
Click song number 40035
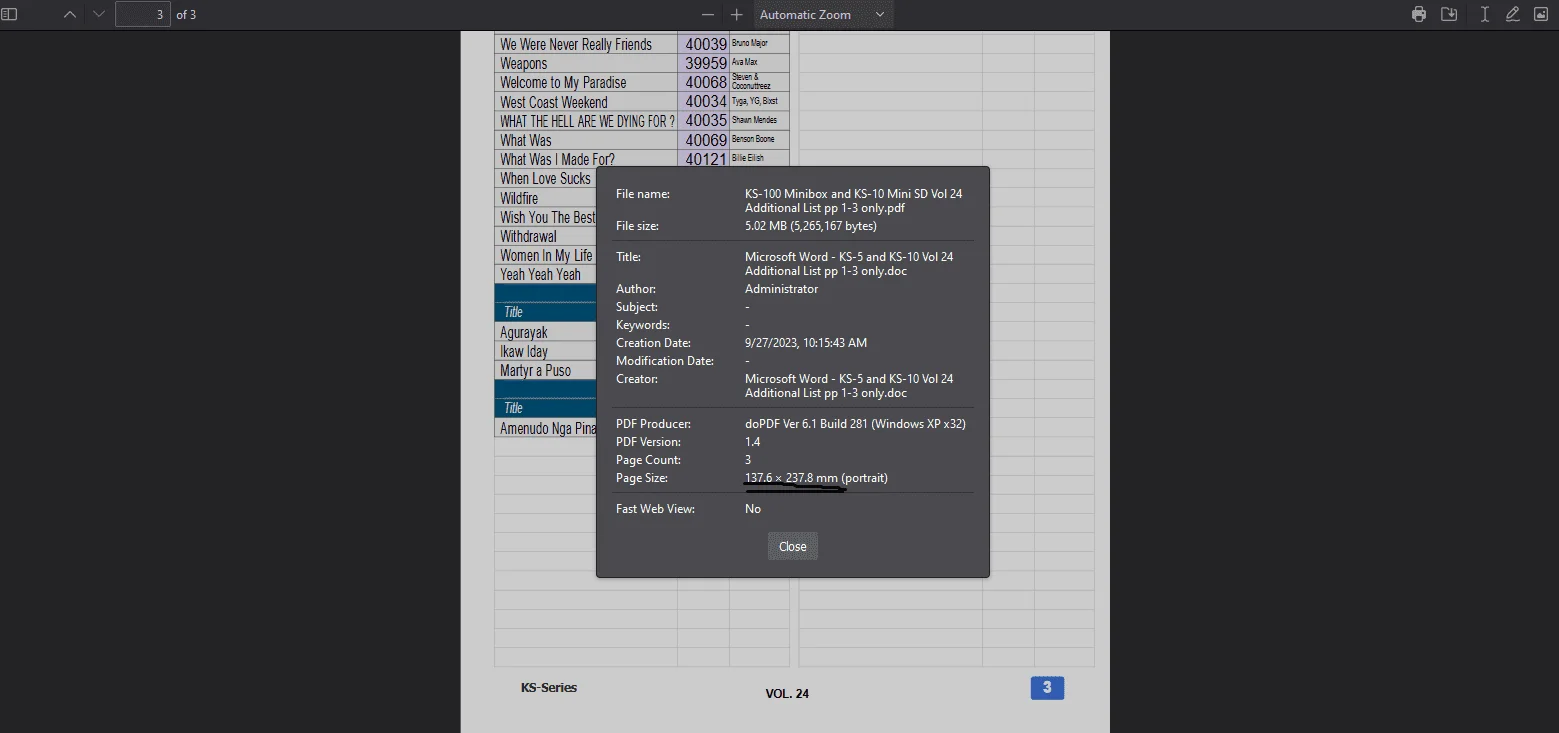point(706,121)
